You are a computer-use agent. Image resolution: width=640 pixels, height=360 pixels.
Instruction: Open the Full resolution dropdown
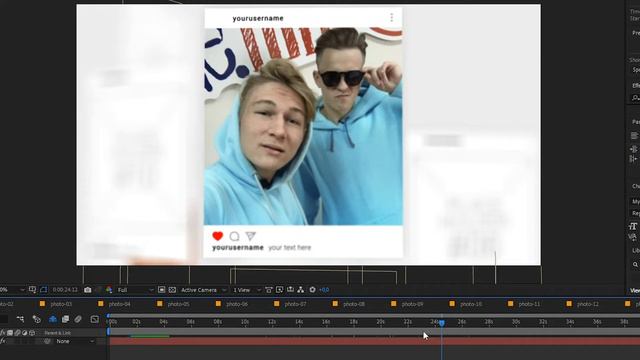[136, 290]
